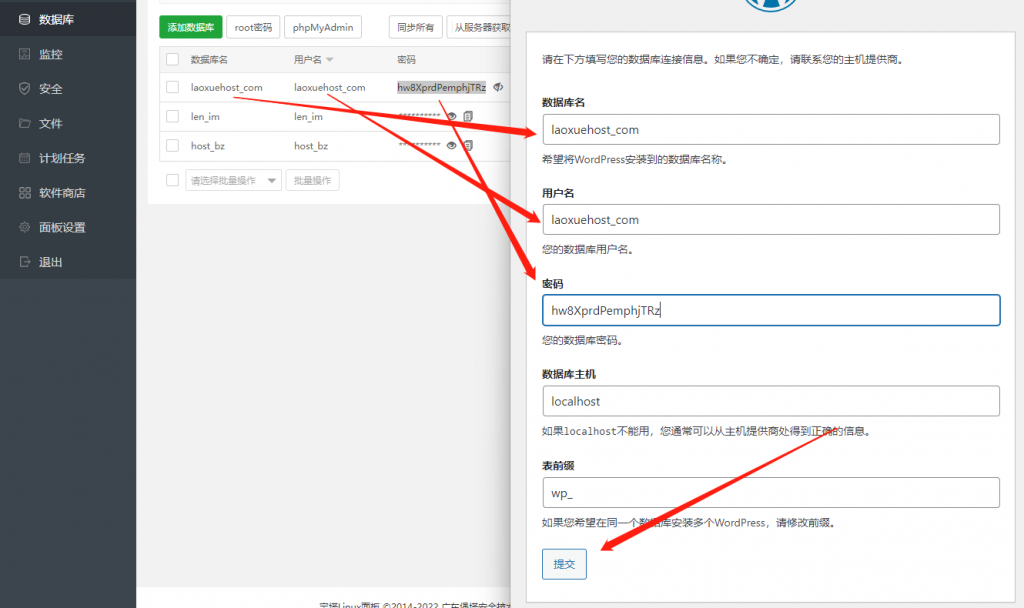Click the database icon in the sidebar
The height and width of the screenshot is (608, 1024).
coord(24,19)
